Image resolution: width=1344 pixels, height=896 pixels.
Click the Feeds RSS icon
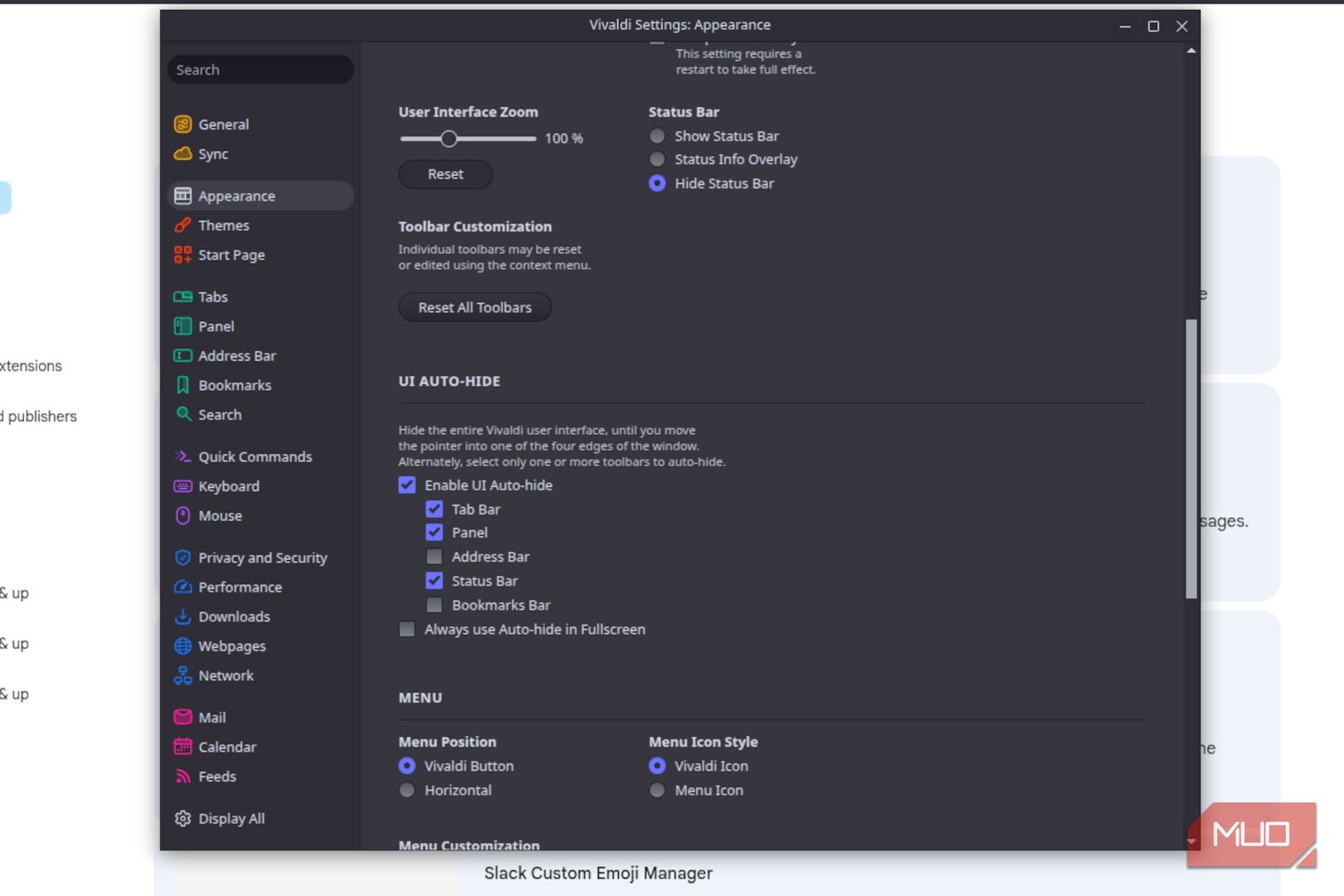coord(183,776)
